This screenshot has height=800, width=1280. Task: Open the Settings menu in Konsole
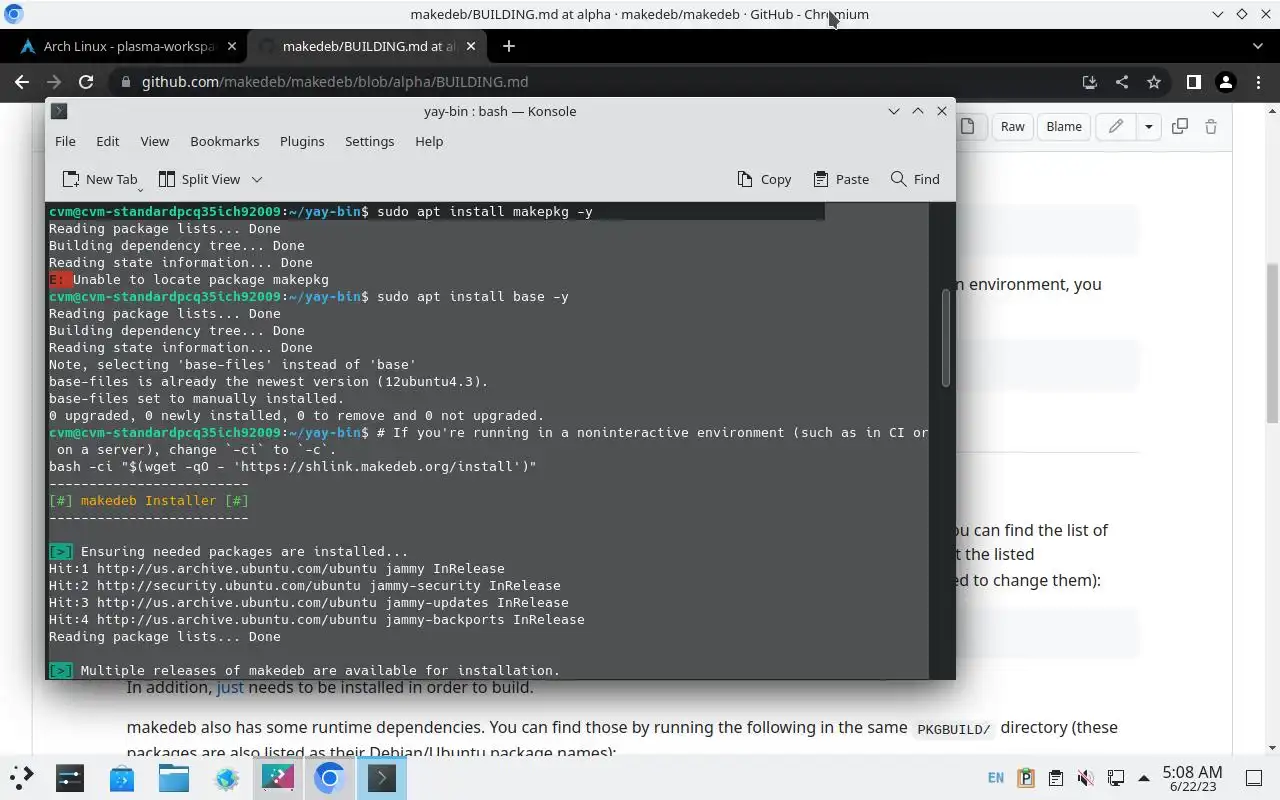369,141
